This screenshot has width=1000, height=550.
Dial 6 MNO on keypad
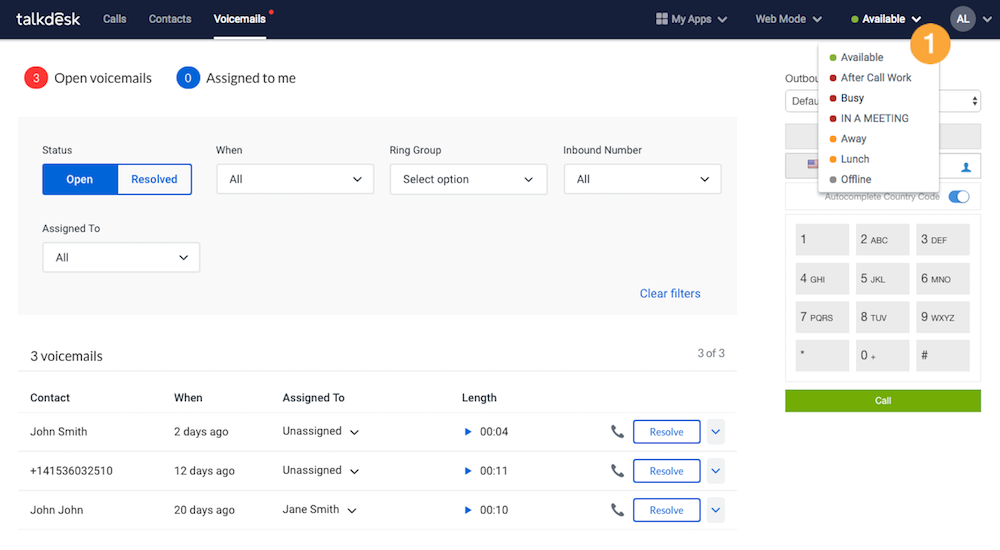click(943, 279)
